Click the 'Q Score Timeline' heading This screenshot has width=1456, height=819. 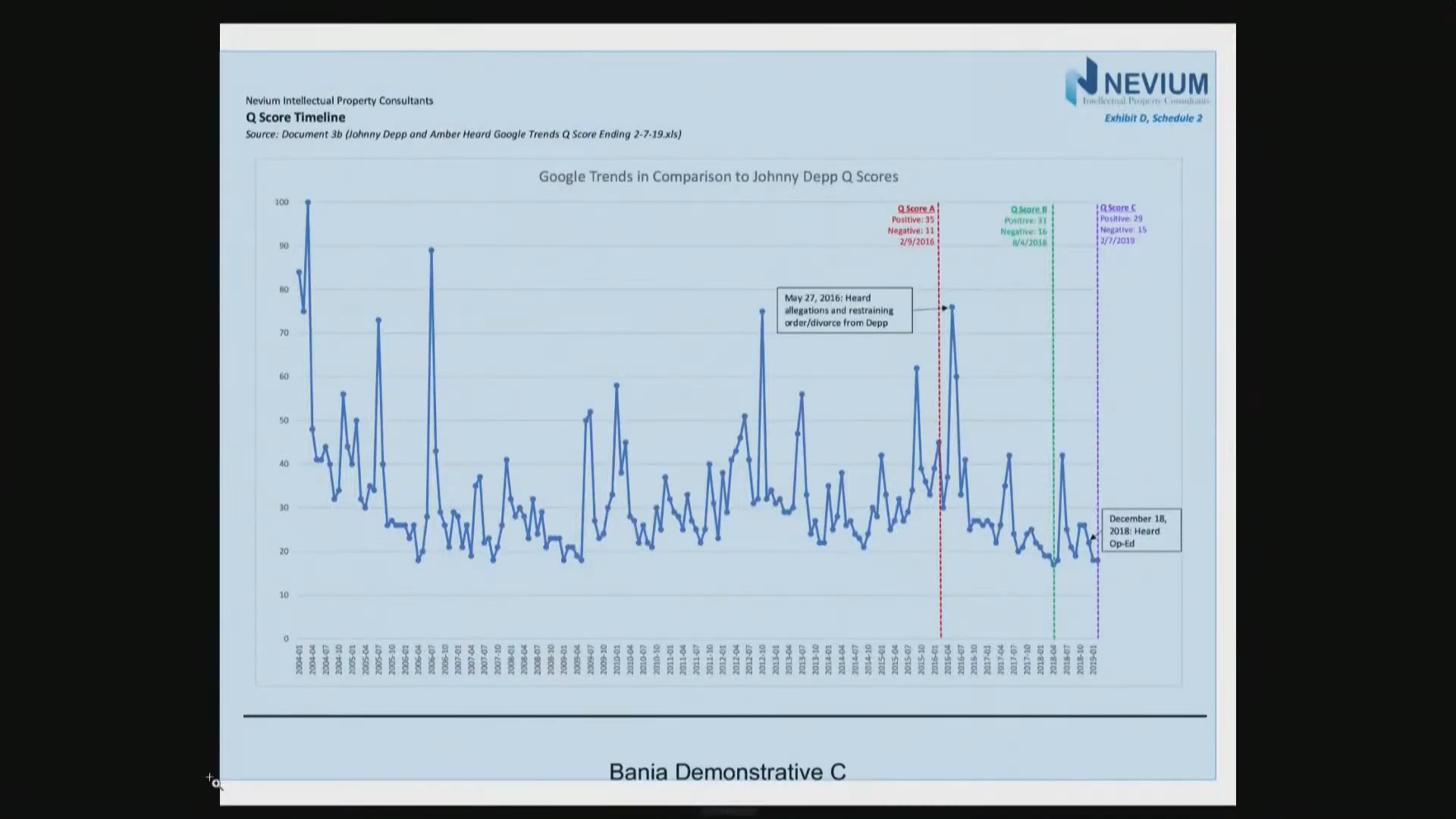(x=295, y=118)
